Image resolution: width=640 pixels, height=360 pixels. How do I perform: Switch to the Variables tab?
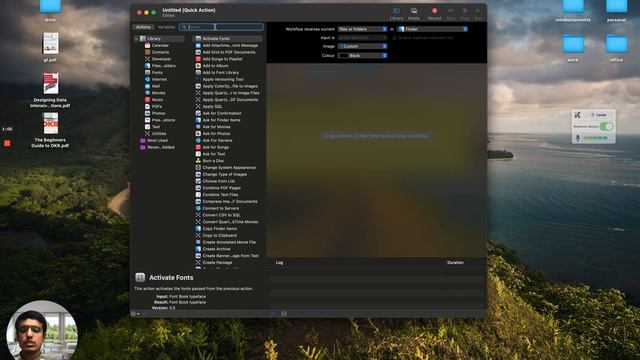click(x=166, y=27)
